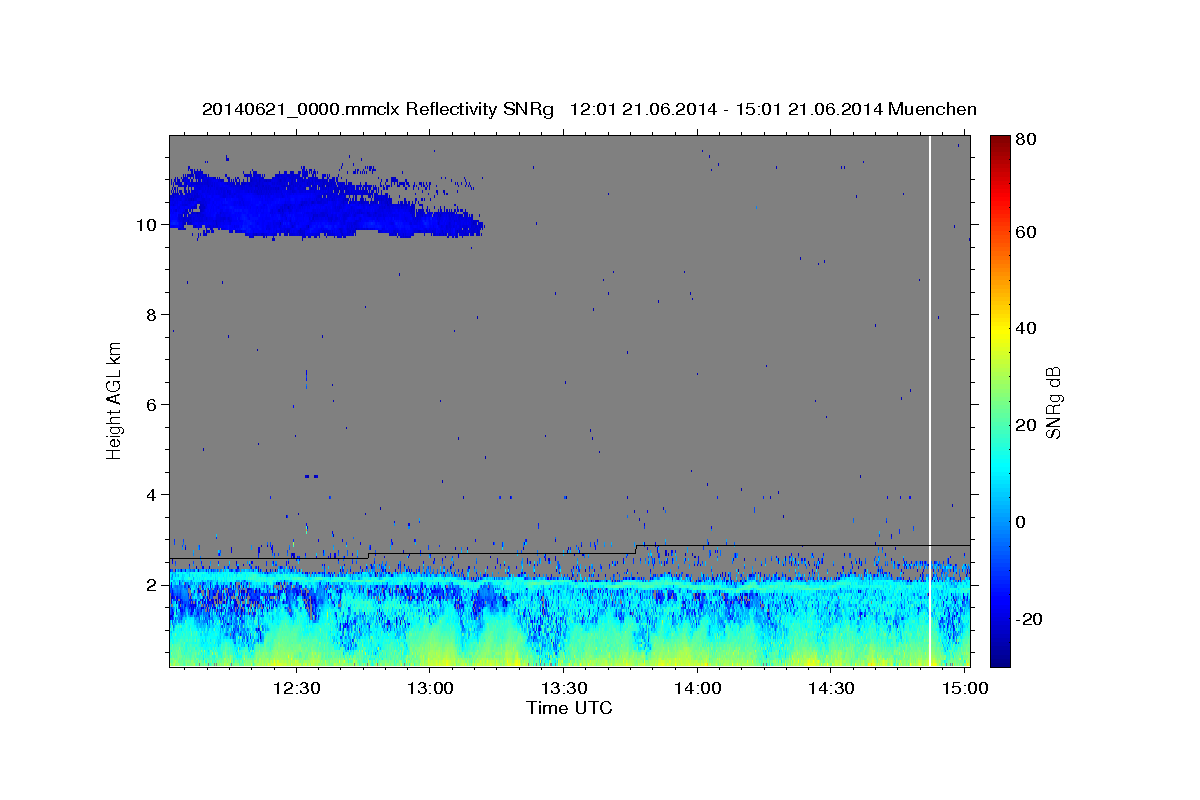The height and width of the screenshot is (800, 1200).
Task: Click the 'SNRg dB' colorbar label
Action: point(1053,401)
